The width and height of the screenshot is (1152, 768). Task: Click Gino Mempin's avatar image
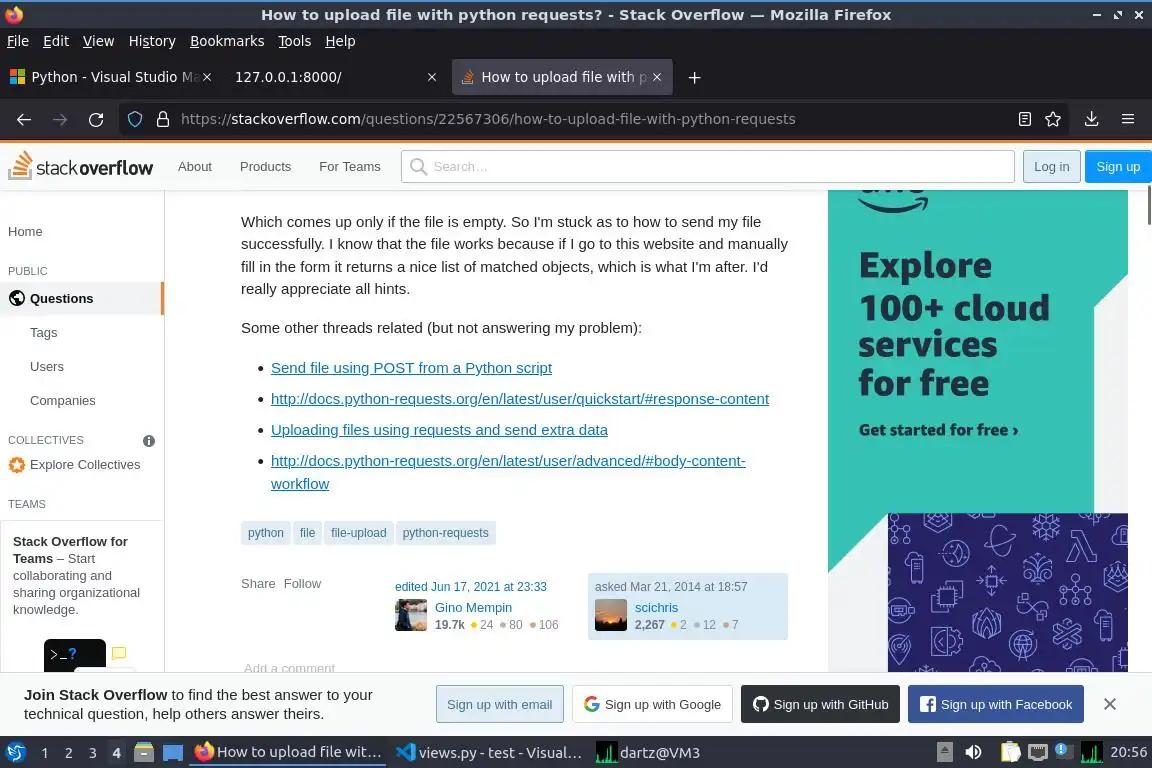click(x=411, y=615)
